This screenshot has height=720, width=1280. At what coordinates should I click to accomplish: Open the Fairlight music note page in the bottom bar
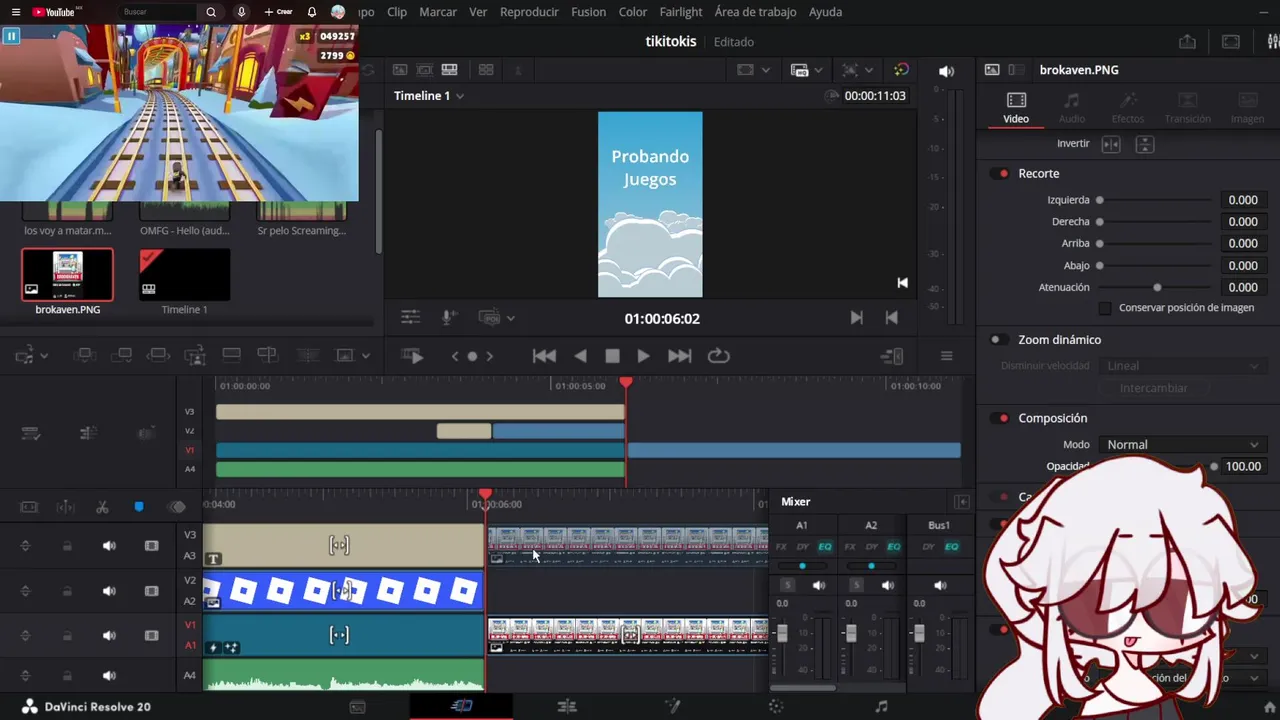(881, 706)
